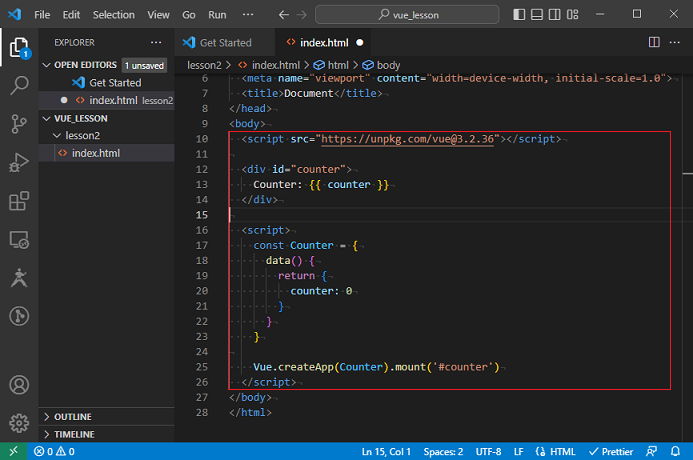Open the Search view

19,85
